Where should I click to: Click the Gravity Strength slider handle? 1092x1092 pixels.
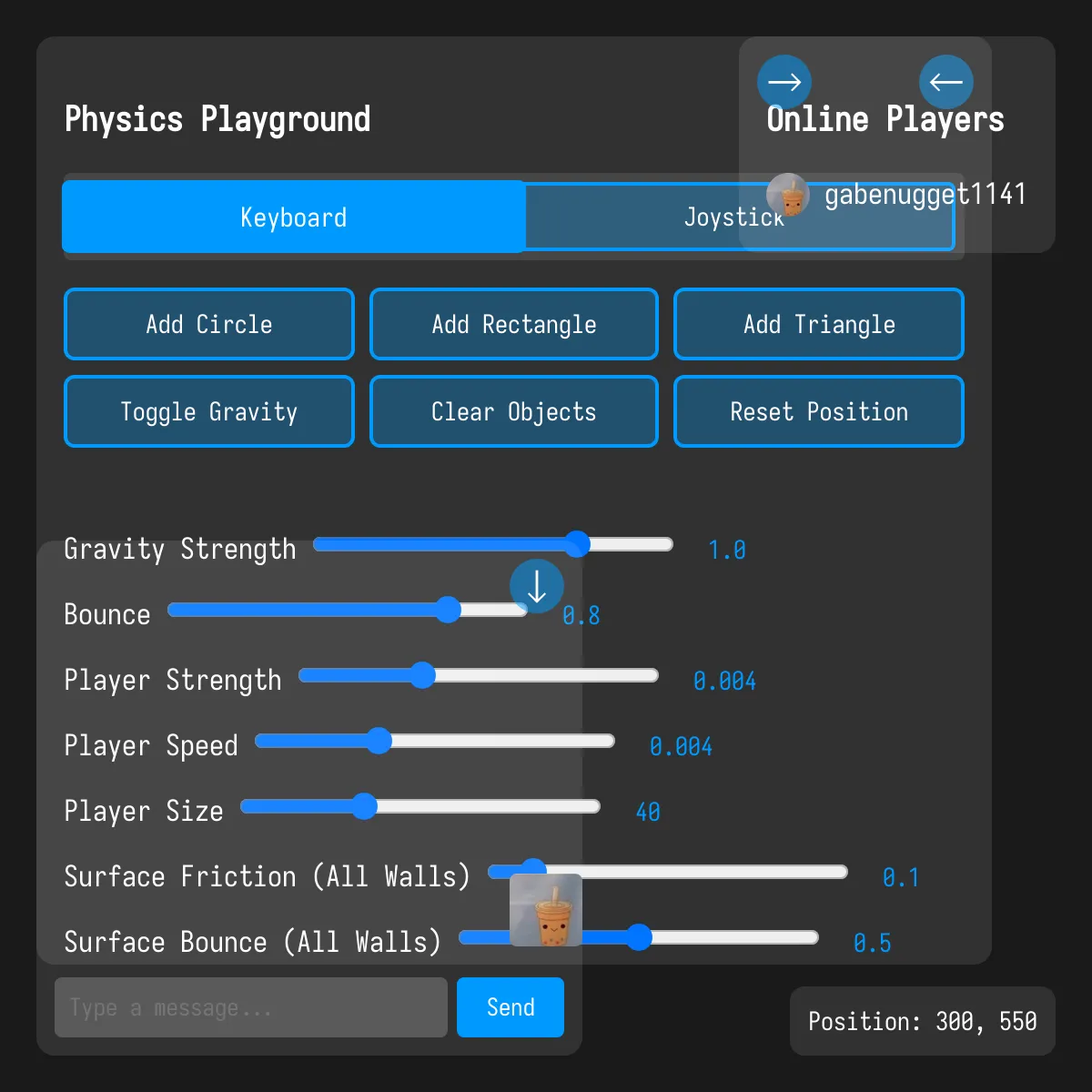pos(578,544)
